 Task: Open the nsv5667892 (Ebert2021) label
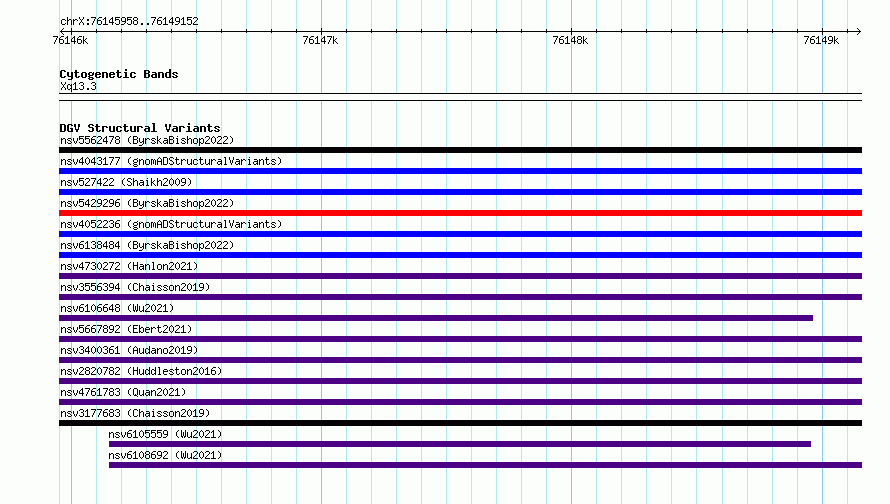tap(126, 329)
